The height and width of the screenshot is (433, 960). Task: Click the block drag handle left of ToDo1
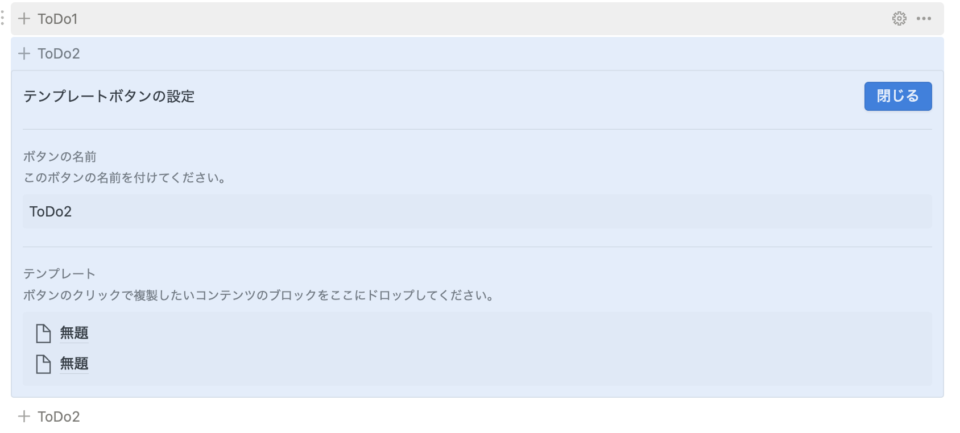click(2, 19)
